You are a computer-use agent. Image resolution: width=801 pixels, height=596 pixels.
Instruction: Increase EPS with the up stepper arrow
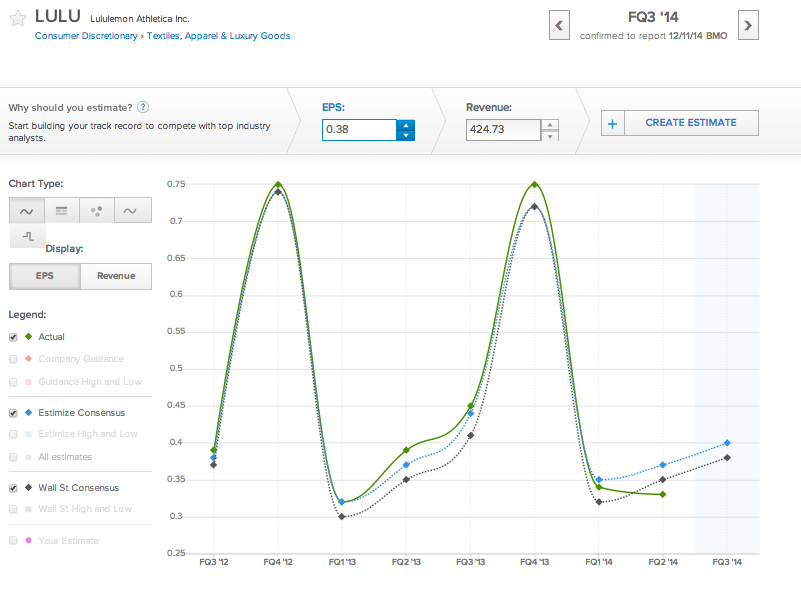(406, 125)
